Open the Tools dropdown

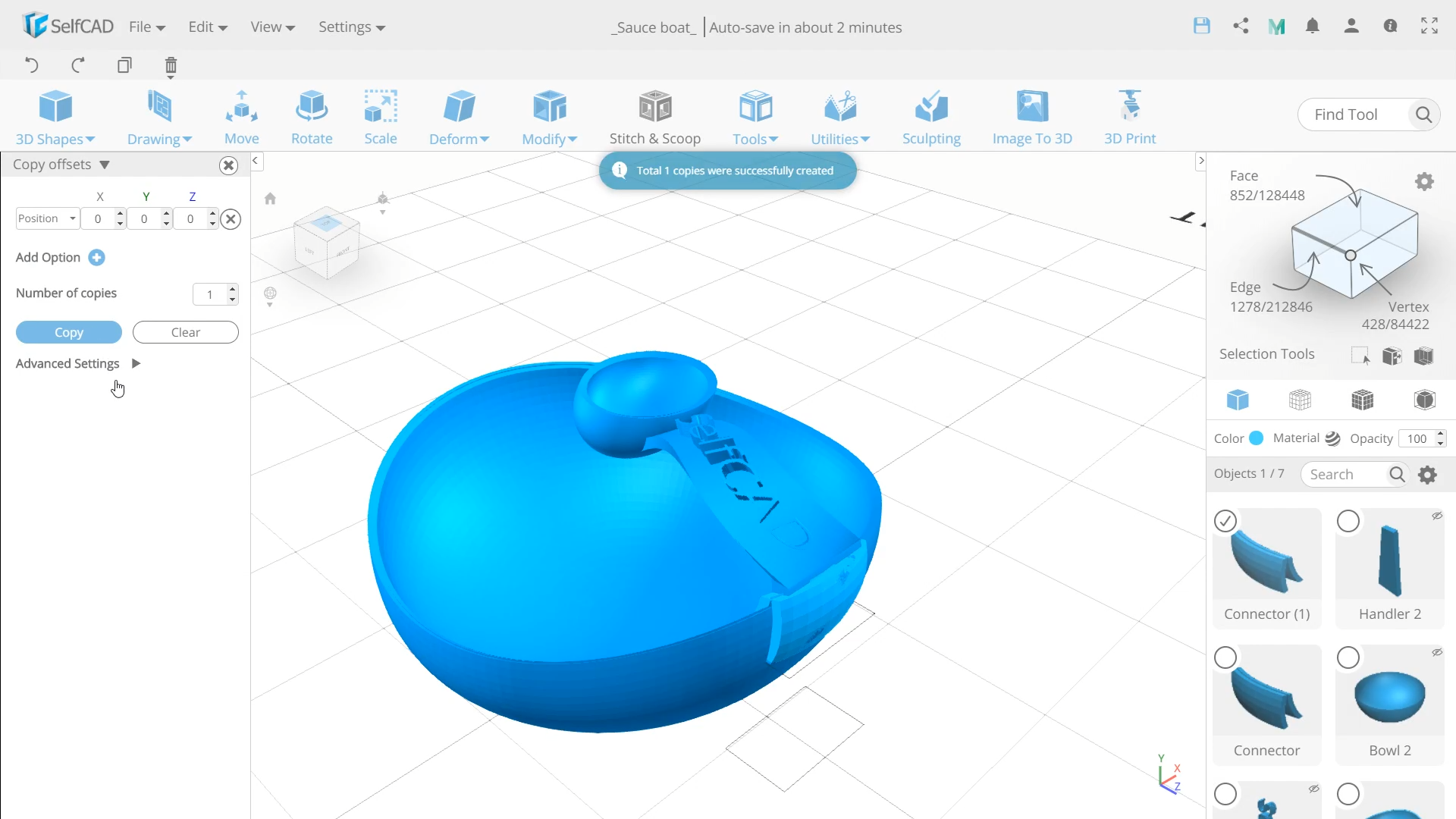click(755, 118)
